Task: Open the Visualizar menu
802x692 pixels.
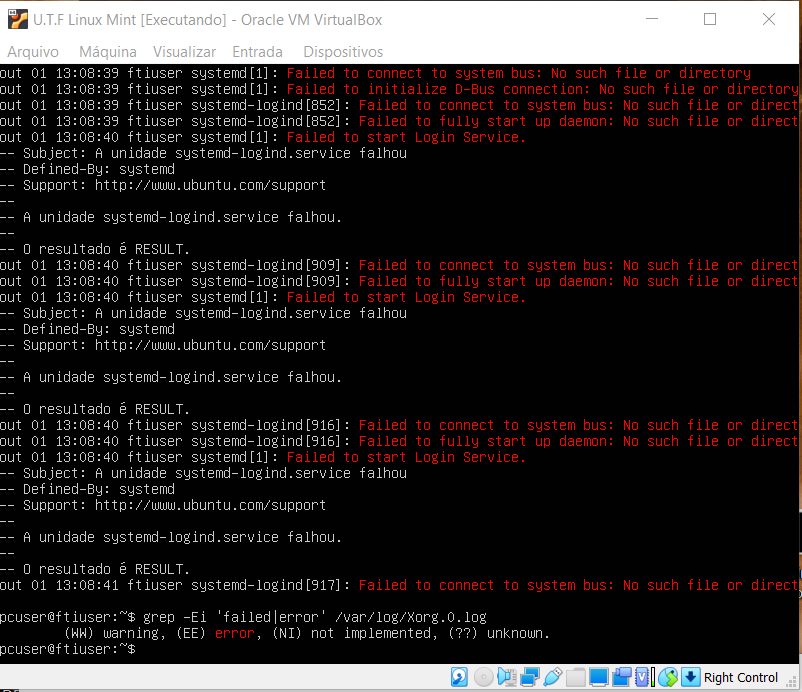Action: click(184, 52)
